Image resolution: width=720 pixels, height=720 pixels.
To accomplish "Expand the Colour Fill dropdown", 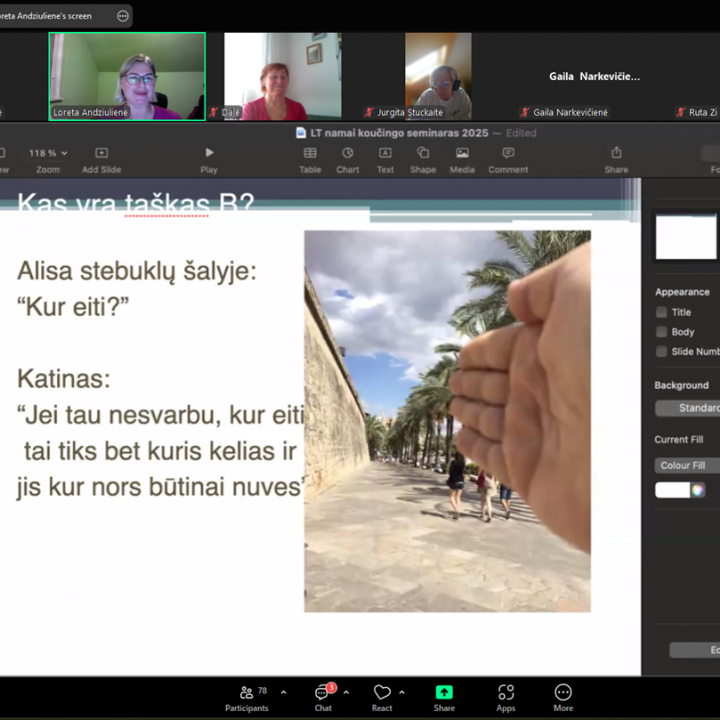I will tap(686, 465).
